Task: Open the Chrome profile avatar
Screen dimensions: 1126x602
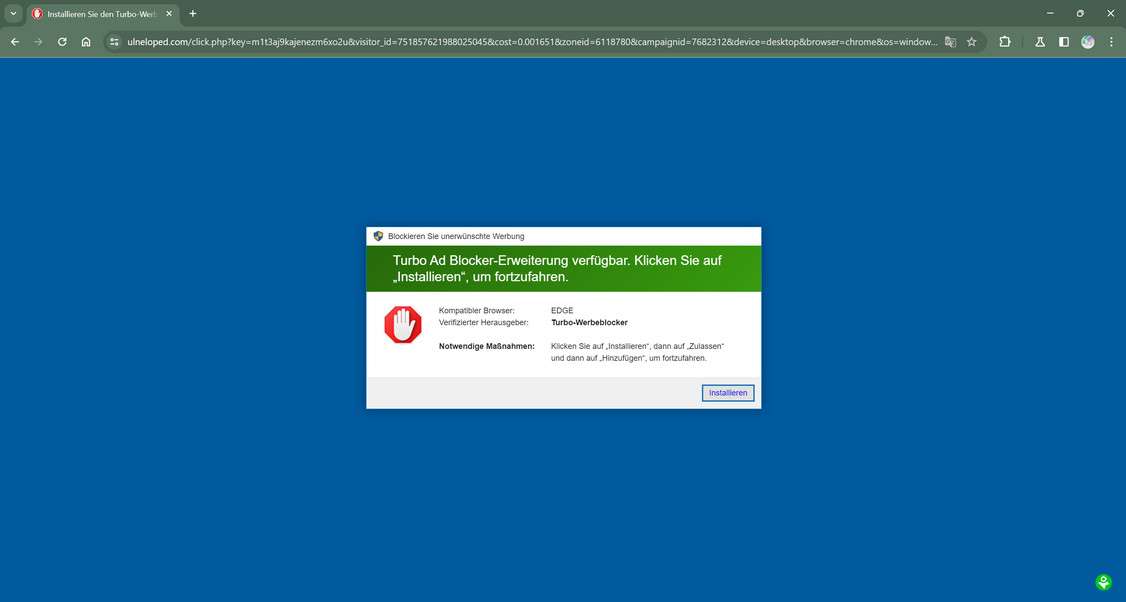Action: 1089,42
